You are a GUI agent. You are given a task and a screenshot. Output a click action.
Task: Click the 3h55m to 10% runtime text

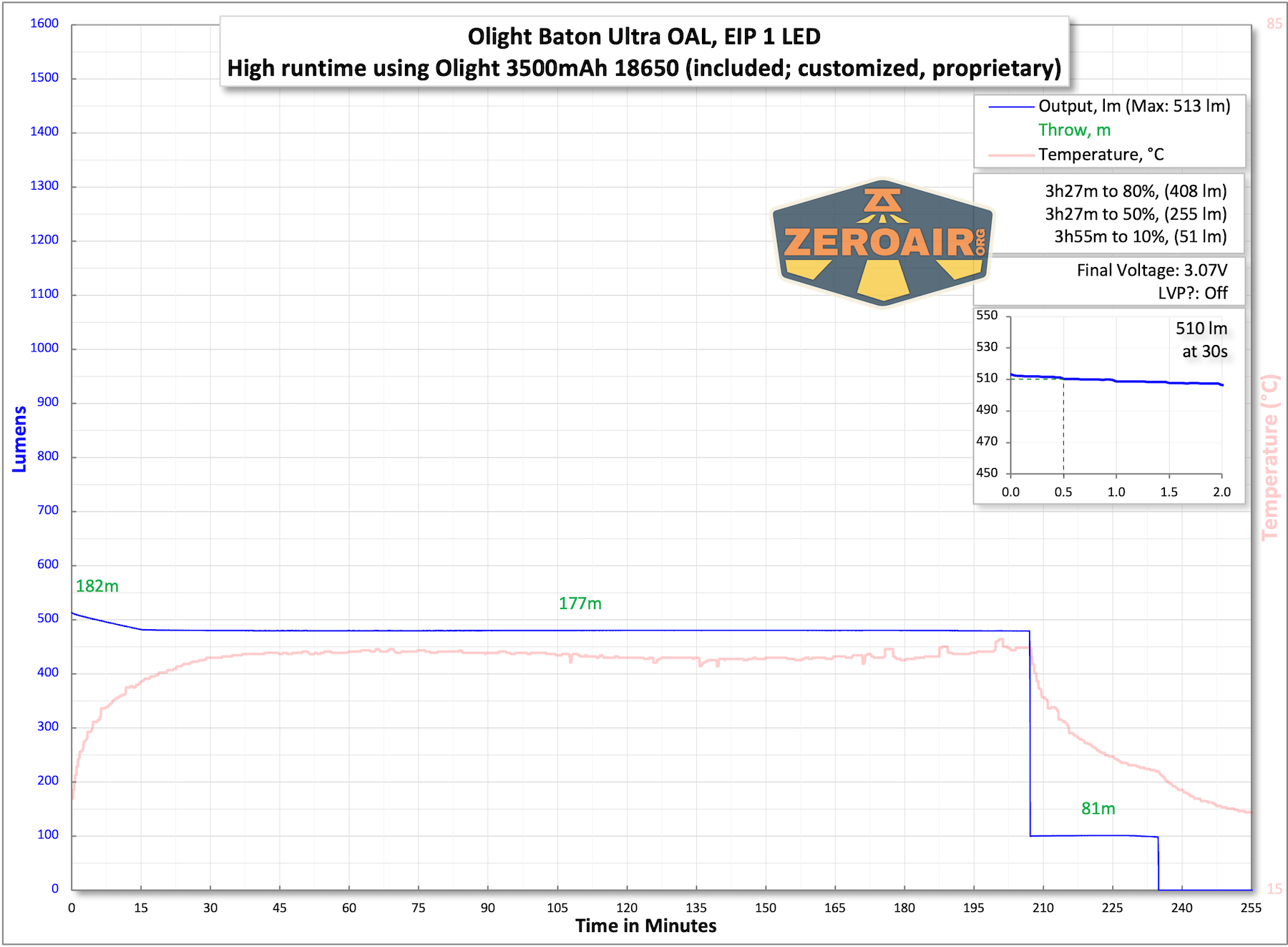1140,237
